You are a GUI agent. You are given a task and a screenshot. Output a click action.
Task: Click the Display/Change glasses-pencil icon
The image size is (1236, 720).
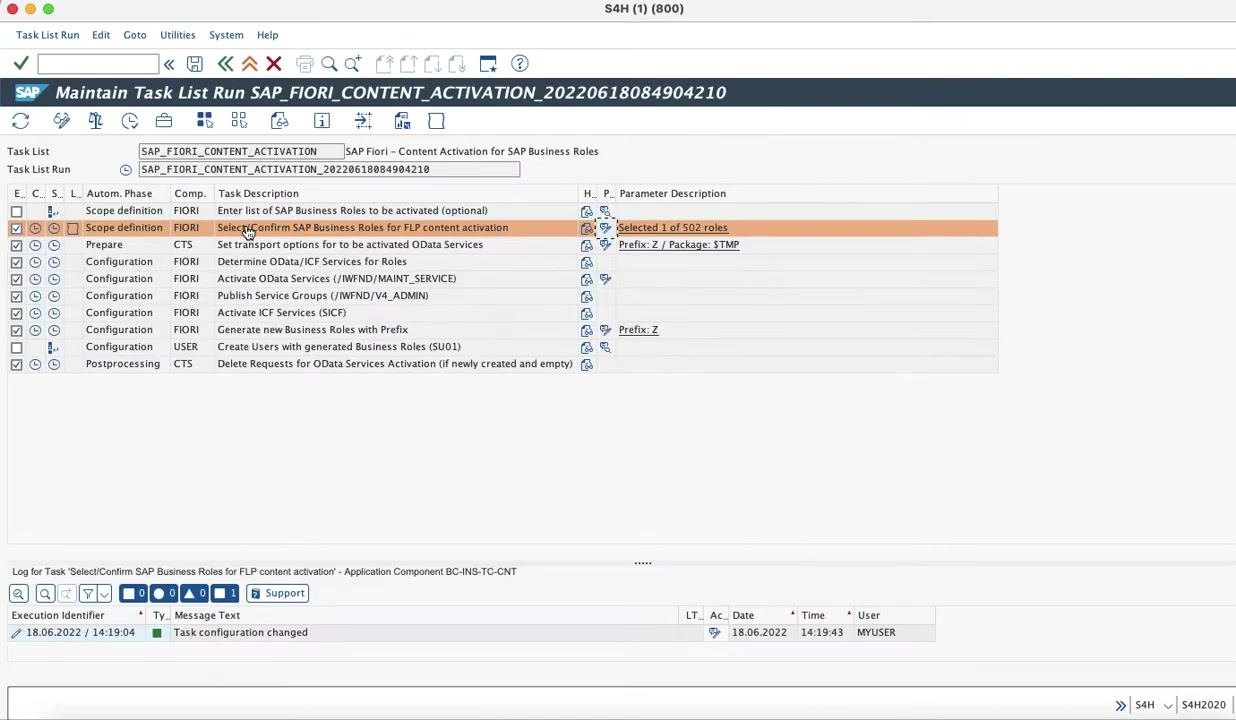point(62,121)
